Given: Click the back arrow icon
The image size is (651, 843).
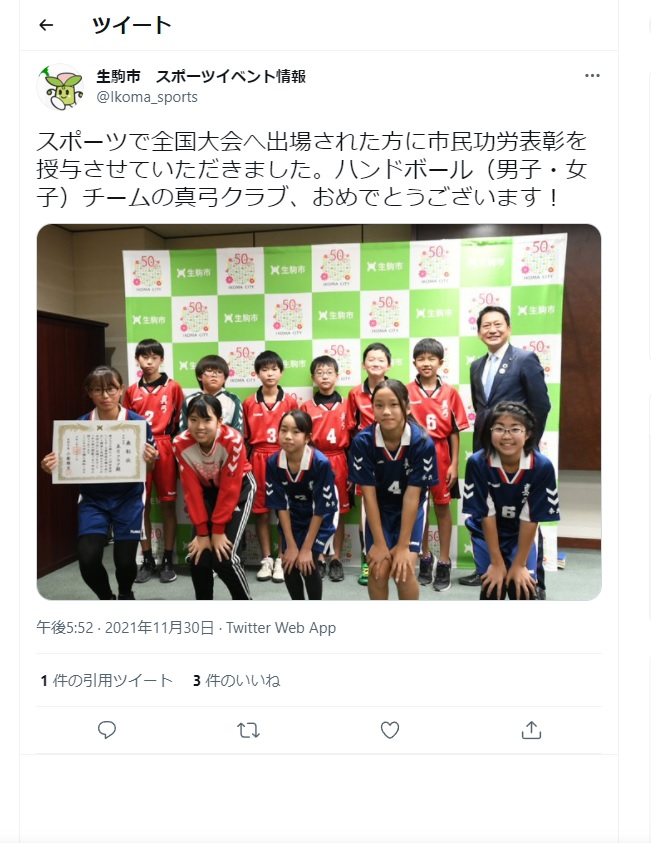Looking at the screenshot, I should pos(46,25).
